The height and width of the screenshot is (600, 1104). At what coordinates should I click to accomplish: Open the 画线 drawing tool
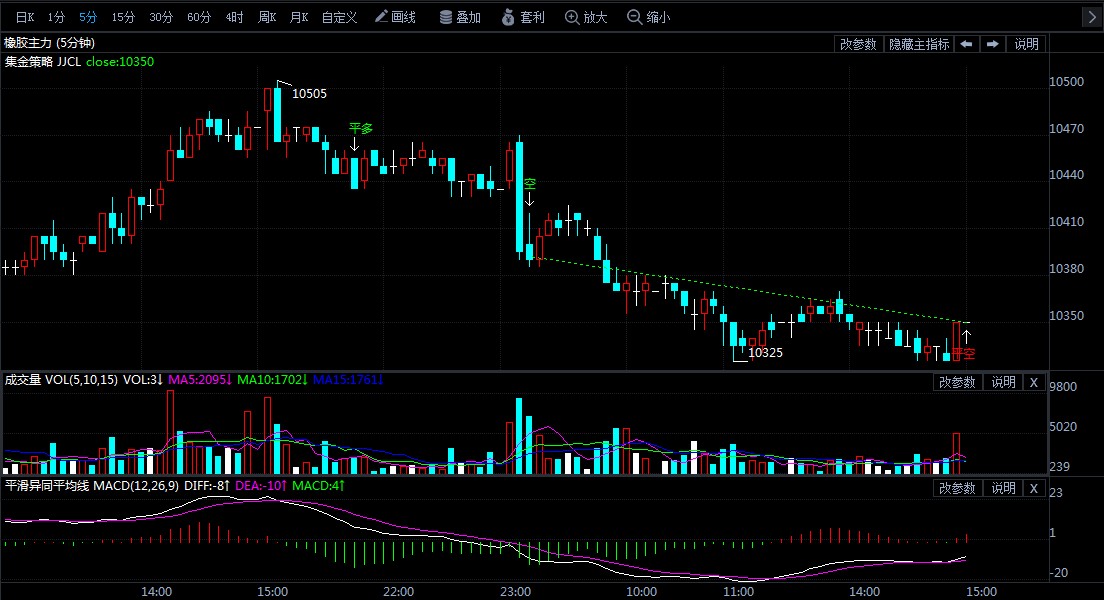point(395,17)
